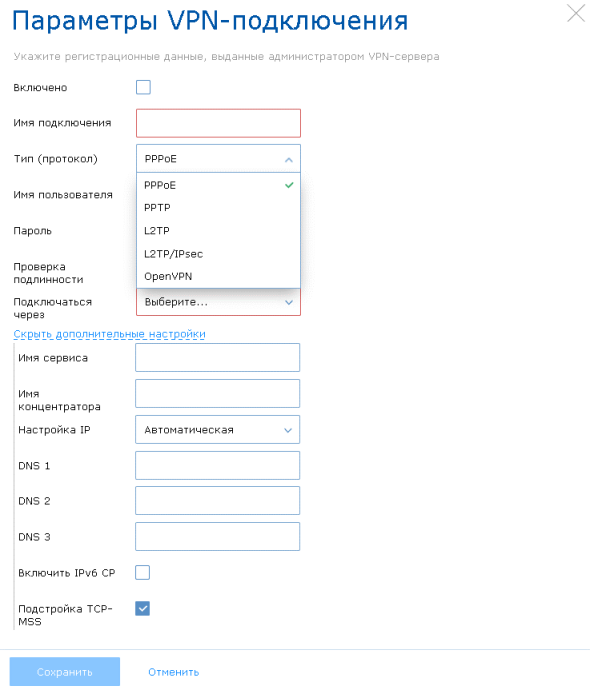Expand the 'Настройка IP' dropdown chevron

point(288,430)
